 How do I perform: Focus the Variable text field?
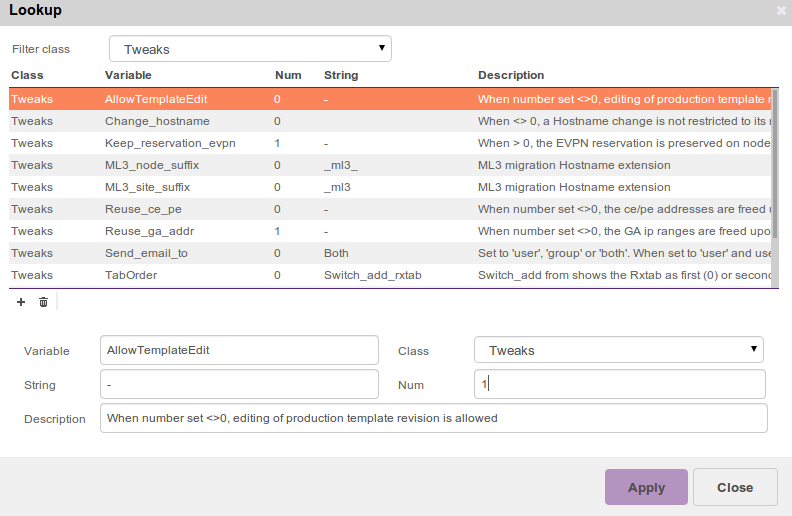pyautogui.click(x=239, y=350)
